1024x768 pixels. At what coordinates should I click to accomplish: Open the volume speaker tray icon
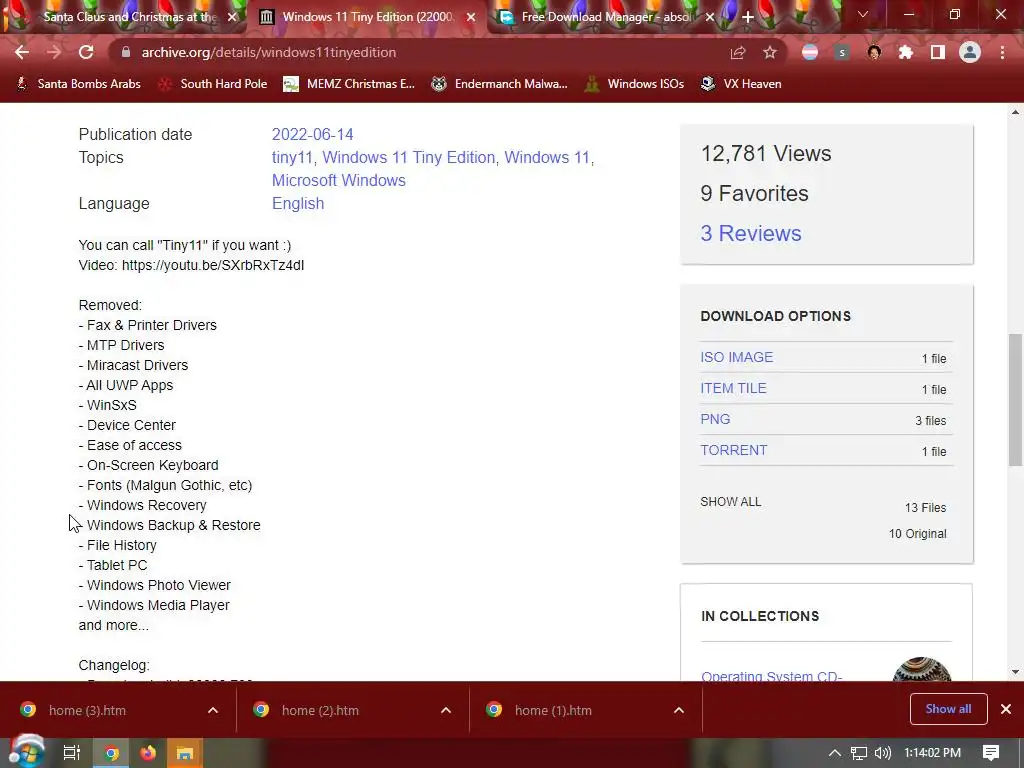[x=882, y=753]
